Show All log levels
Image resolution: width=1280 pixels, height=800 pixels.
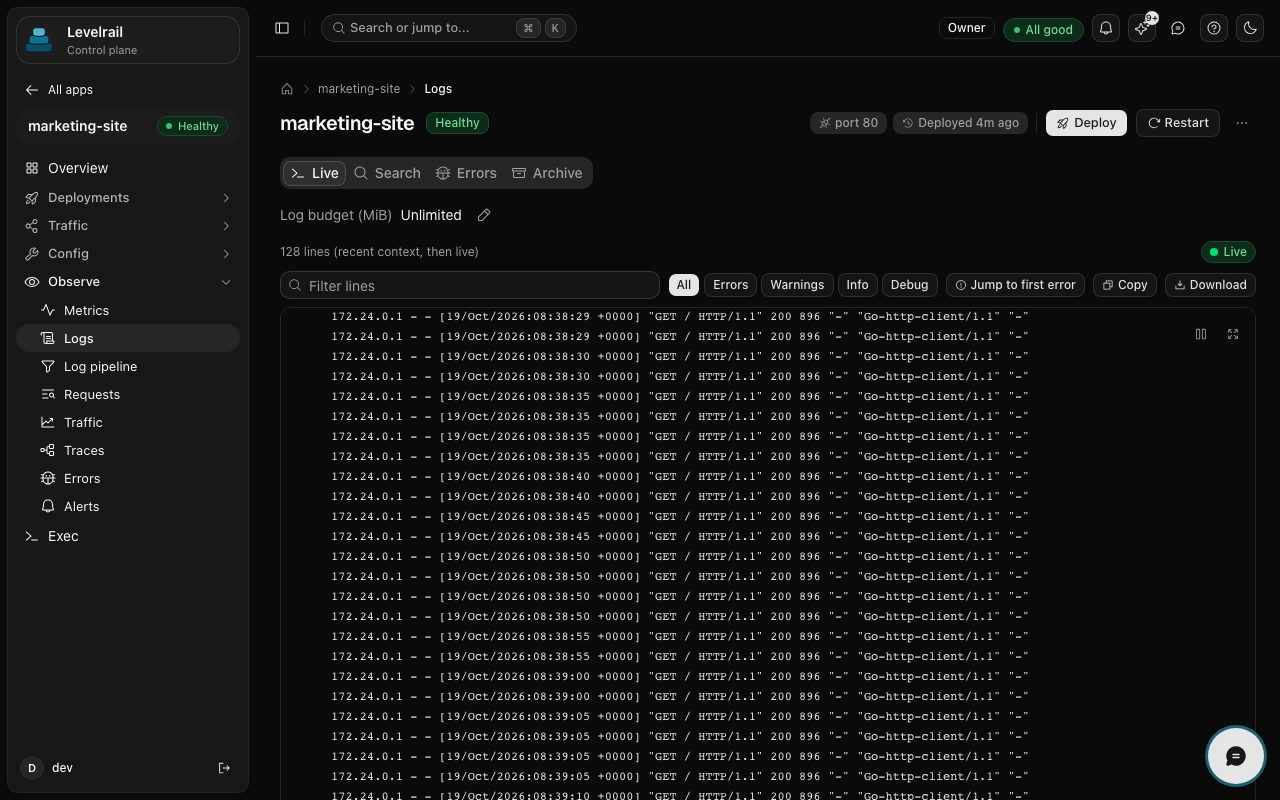pos(684,285)
